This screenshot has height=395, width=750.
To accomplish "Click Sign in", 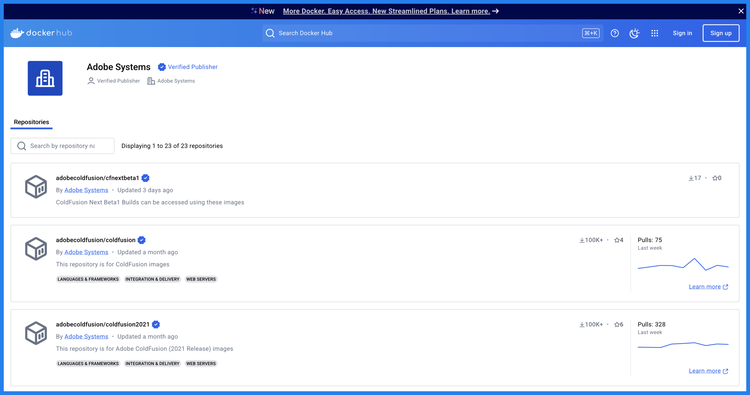I will (x=682, y=33).
